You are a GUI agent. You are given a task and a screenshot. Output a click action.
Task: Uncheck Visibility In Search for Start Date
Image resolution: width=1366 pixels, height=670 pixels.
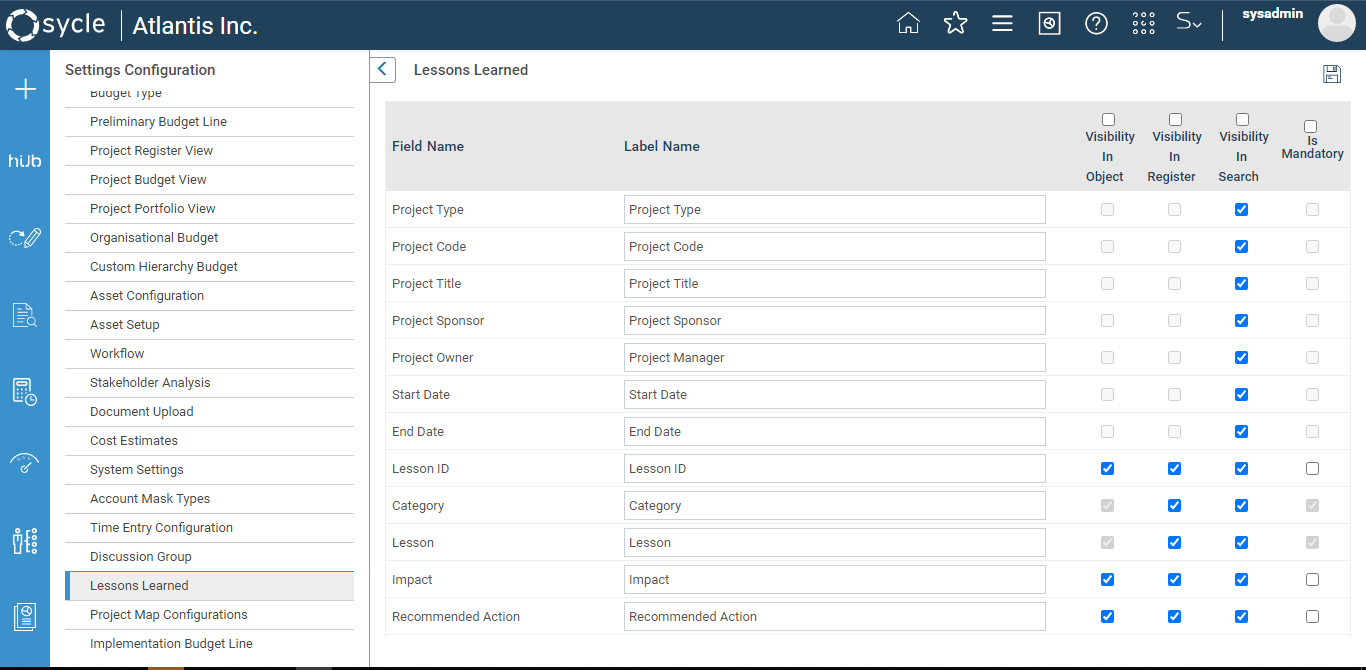1241,395
